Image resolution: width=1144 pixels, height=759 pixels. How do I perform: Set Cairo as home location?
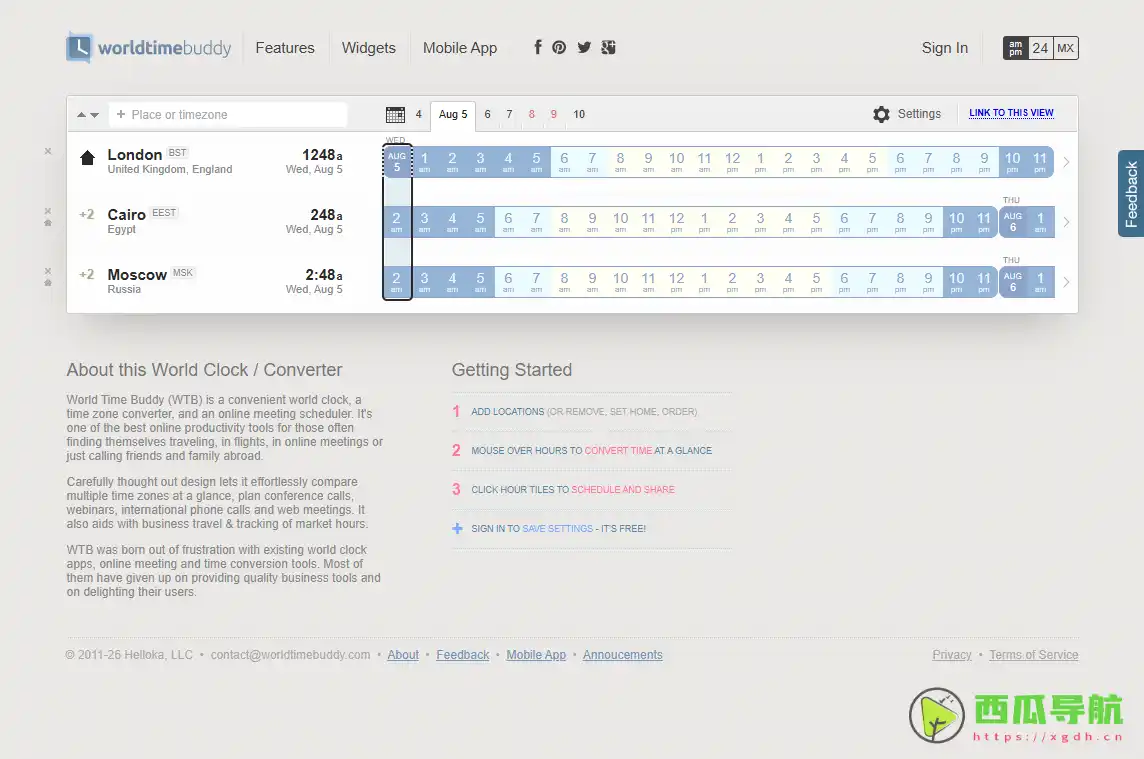click(48, 223)
